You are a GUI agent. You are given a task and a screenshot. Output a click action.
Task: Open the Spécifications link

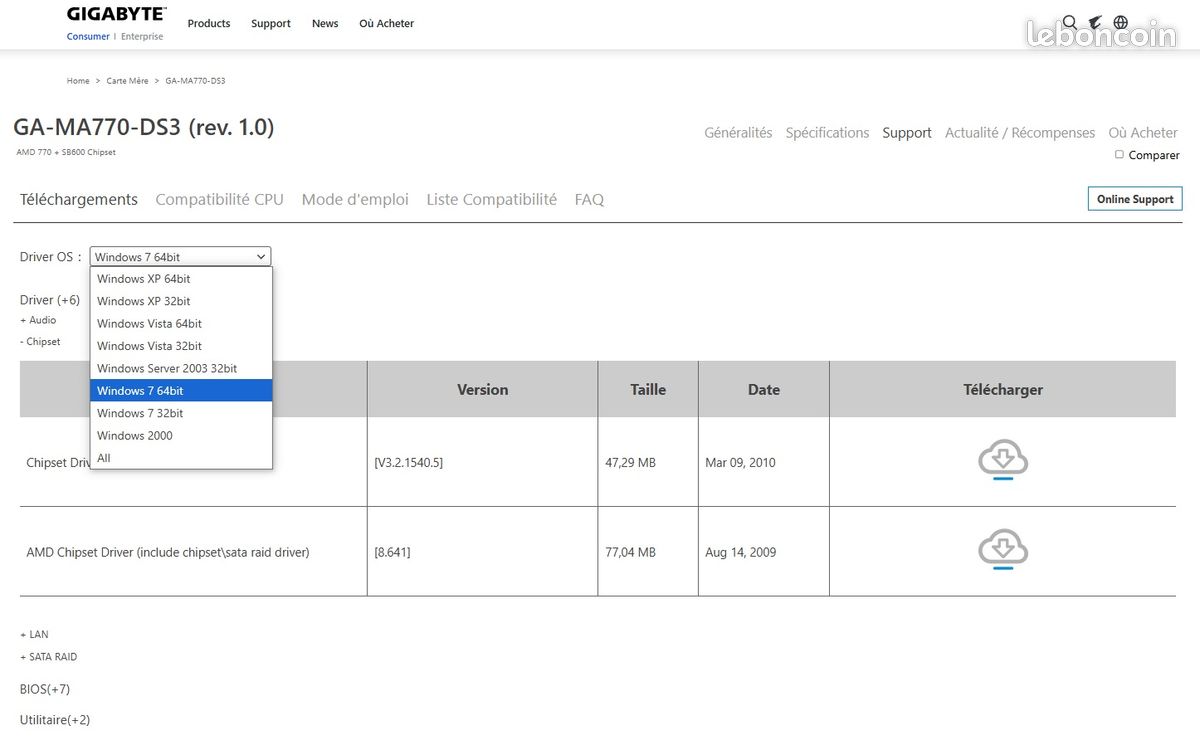click(x=827, y=132)
